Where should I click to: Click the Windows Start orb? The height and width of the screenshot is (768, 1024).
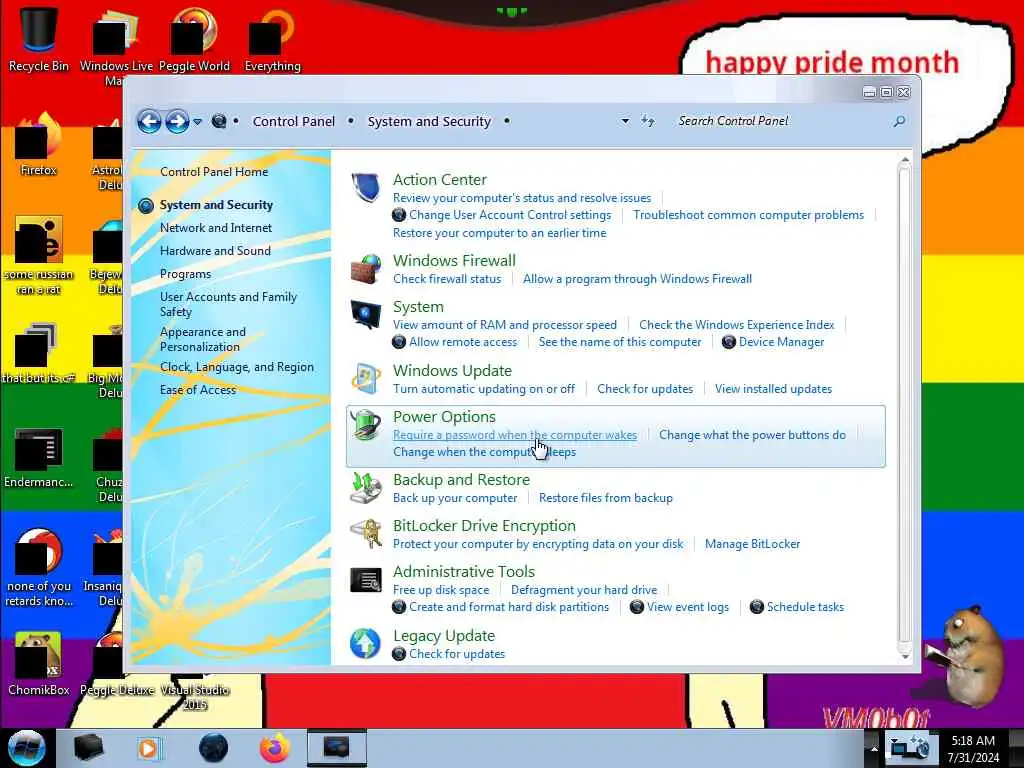point(27,748)
